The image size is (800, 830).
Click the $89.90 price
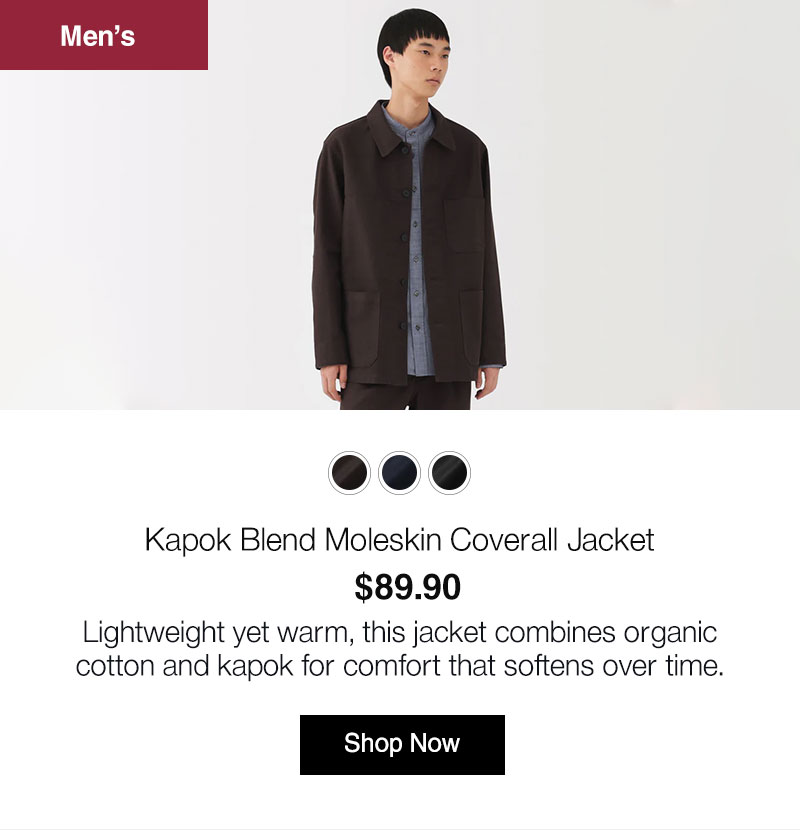(407, 587)
